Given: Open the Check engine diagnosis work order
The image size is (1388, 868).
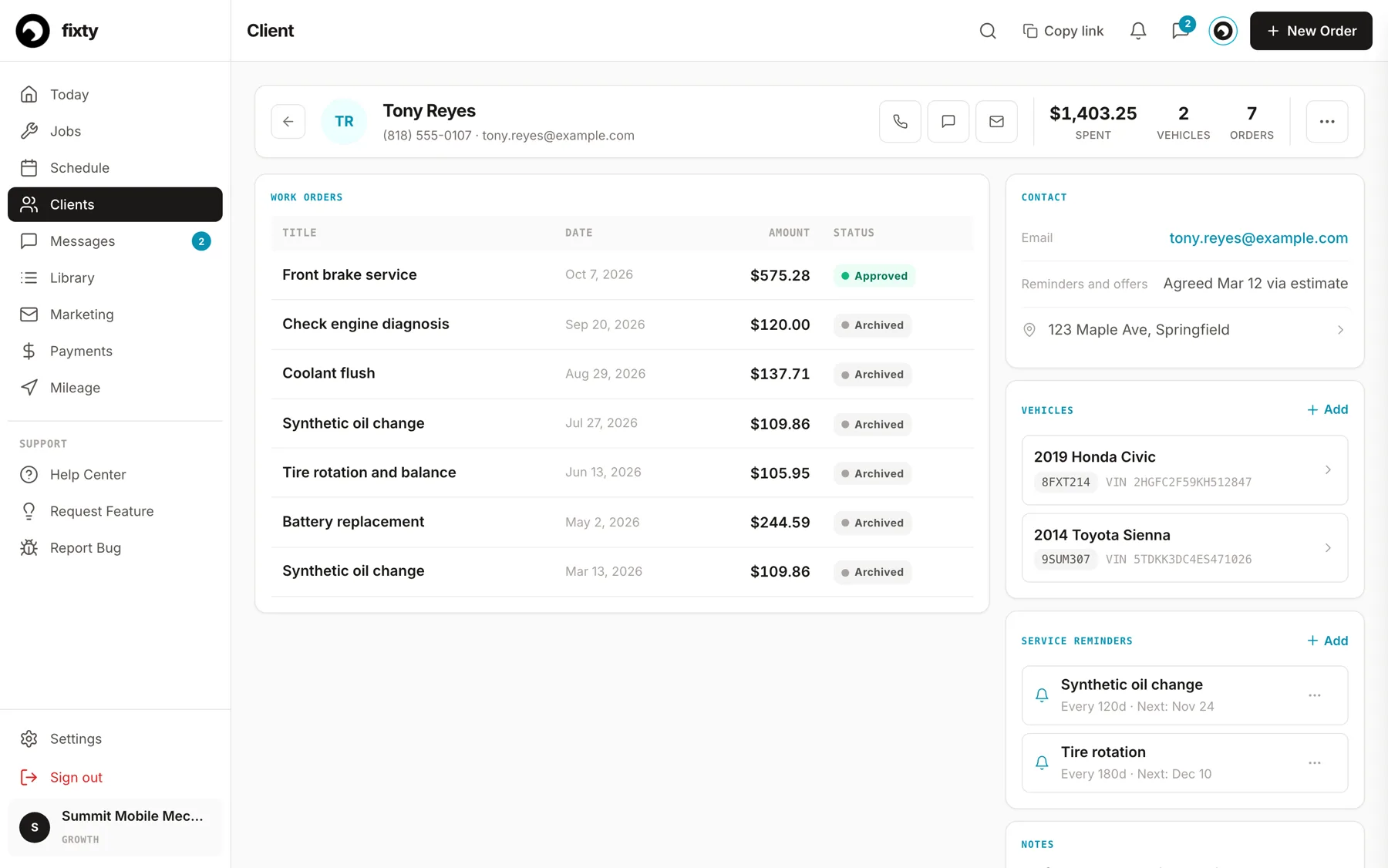Looking at the screenshot, I should click(622, 325).
